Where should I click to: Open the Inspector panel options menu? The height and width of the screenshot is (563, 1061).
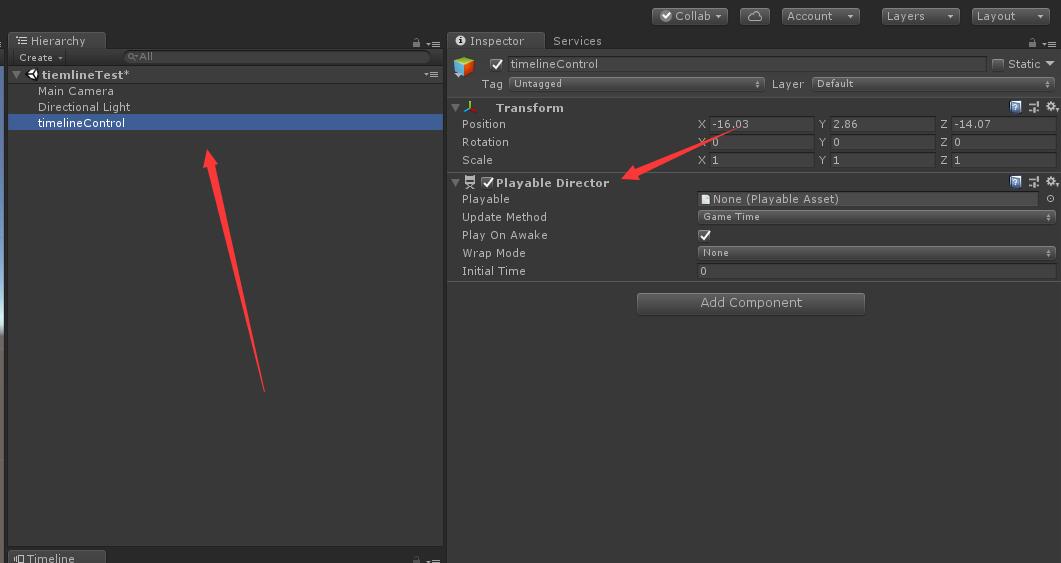(x=1049, y=44)
